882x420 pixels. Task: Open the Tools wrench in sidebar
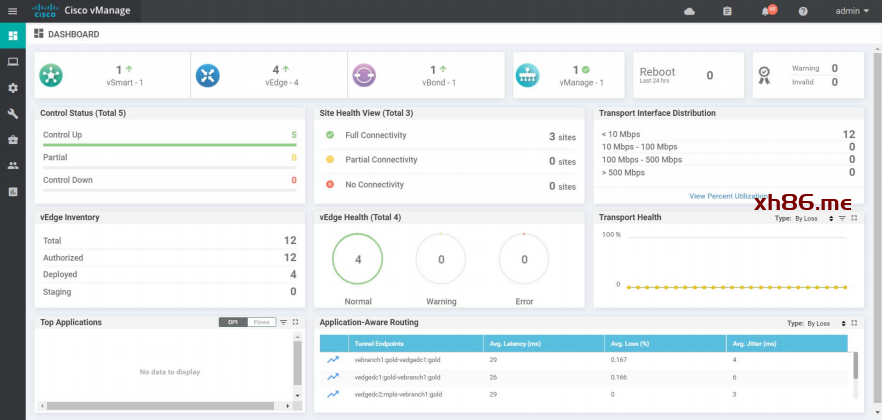point(13,113)
